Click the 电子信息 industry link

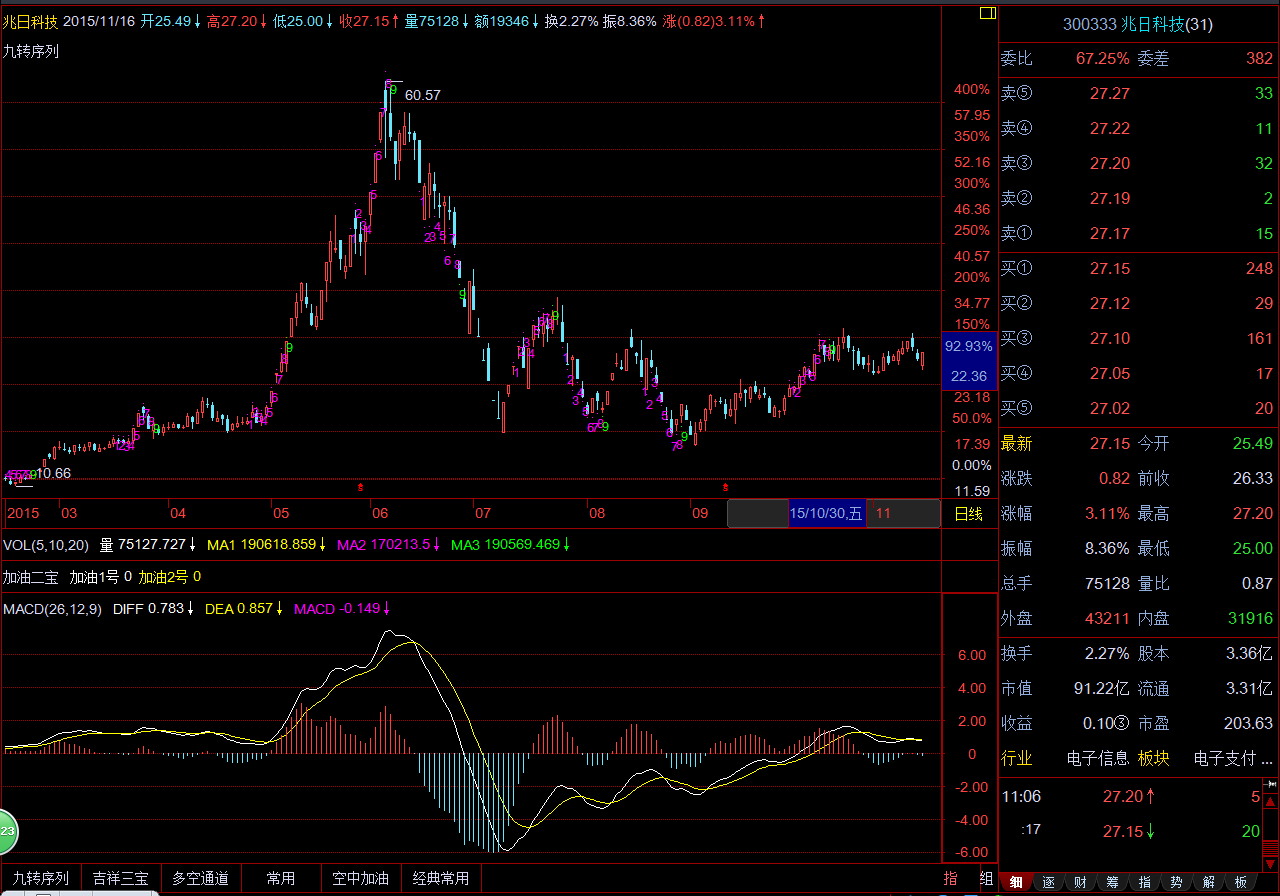pyautogui.click(x=1097, y=758)
